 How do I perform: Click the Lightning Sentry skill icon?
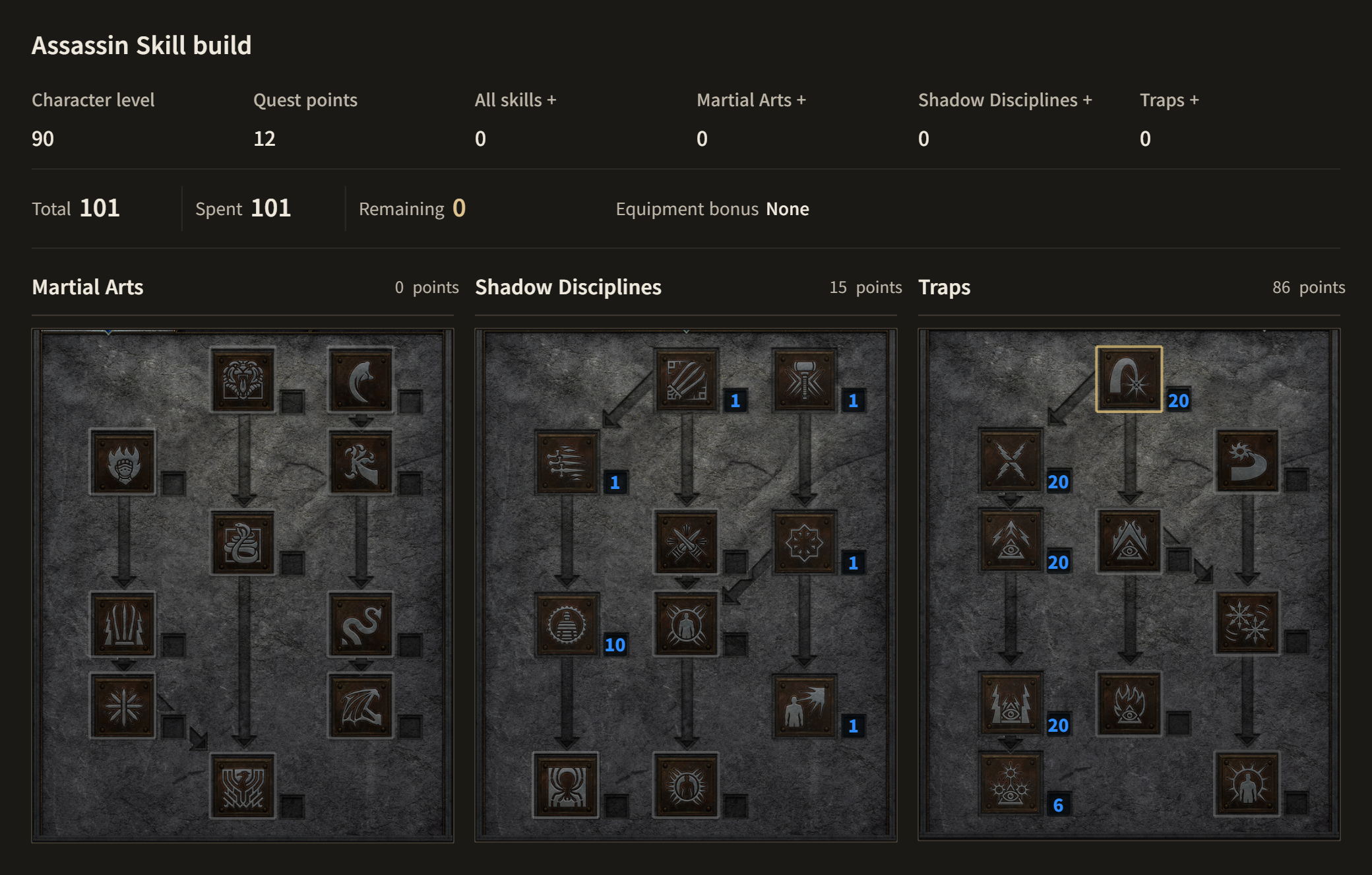(x=1011, y=704)
